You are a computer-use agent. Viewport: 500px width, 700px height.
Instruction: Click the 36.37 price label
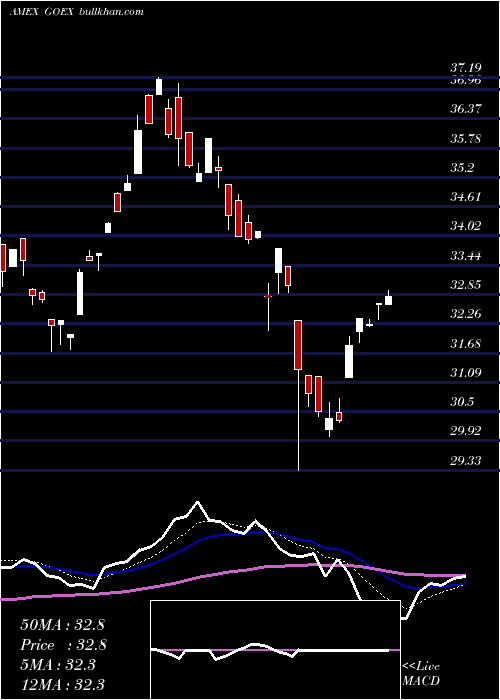coord(466,108)
